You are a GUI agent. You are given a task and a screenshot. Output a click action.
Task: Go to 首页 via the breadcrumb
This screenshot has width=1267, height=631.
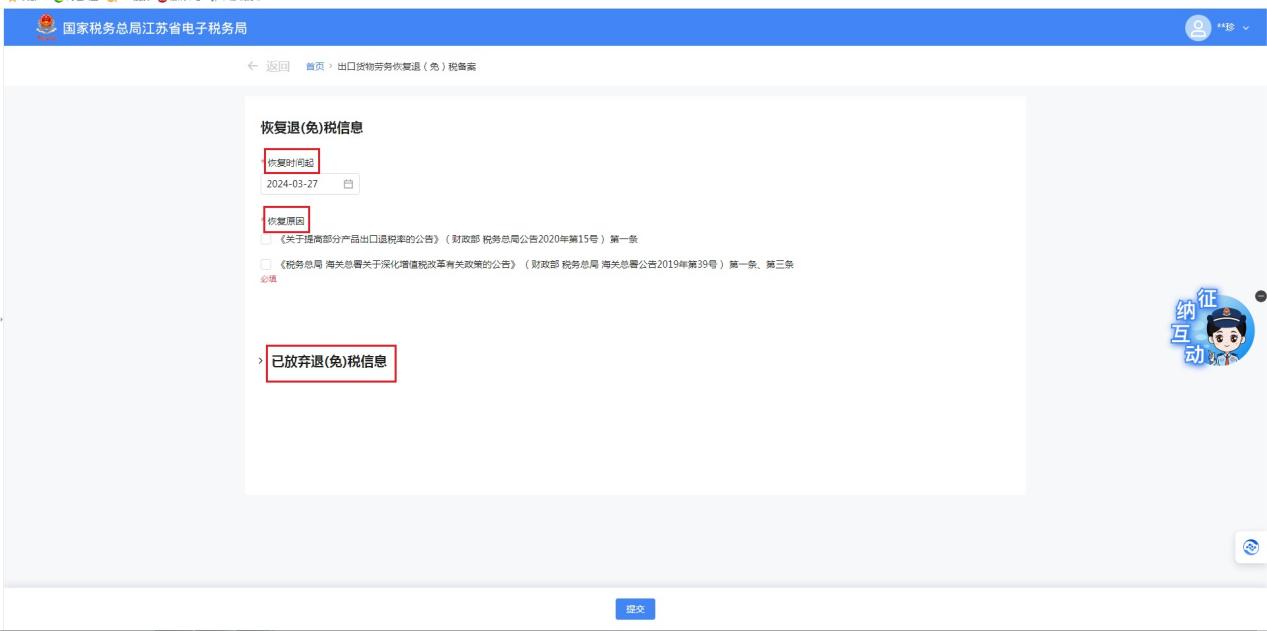[x=314, y=66]
